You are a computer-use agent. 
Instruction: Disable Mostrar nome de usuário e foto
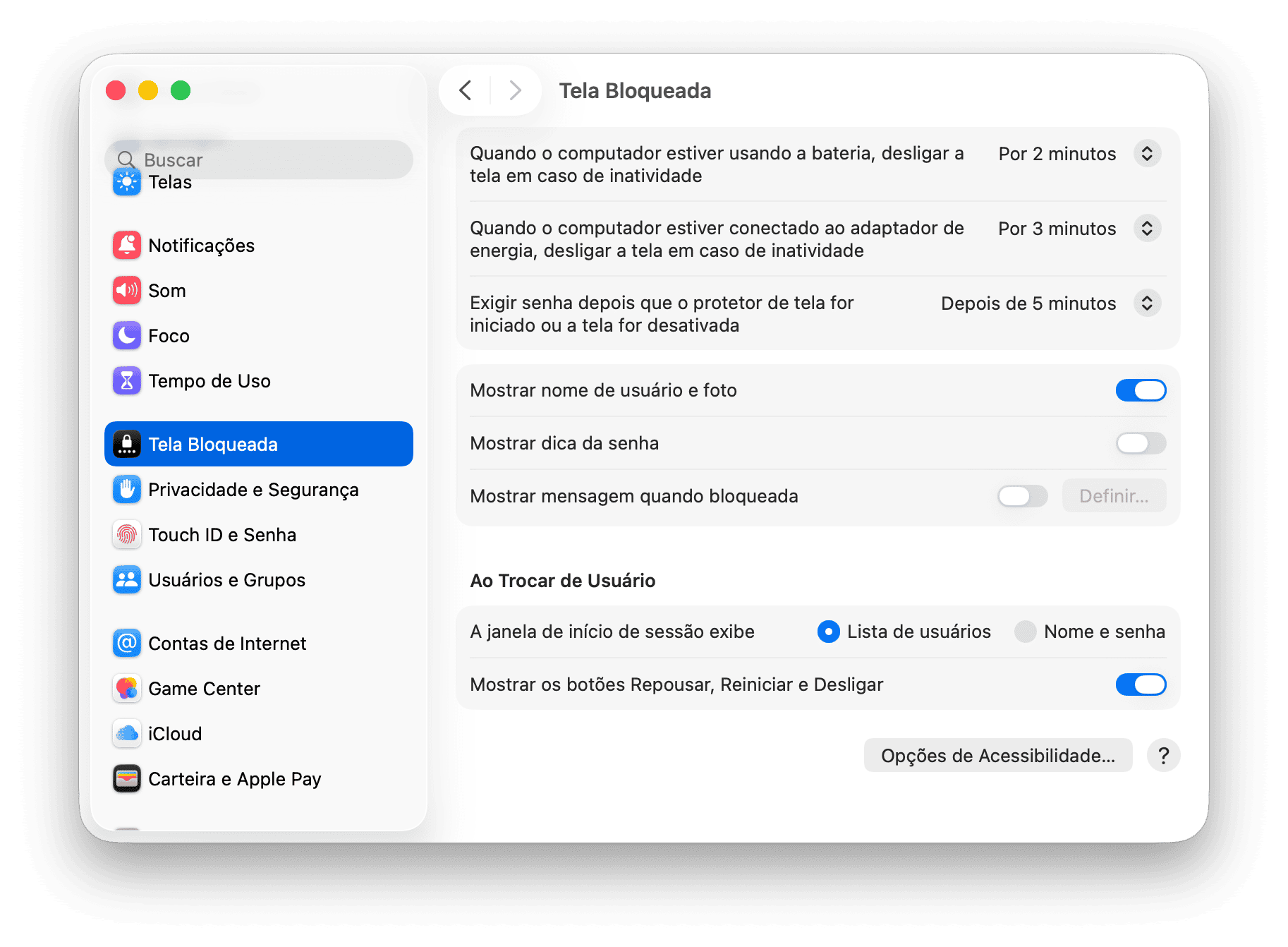1141,390
